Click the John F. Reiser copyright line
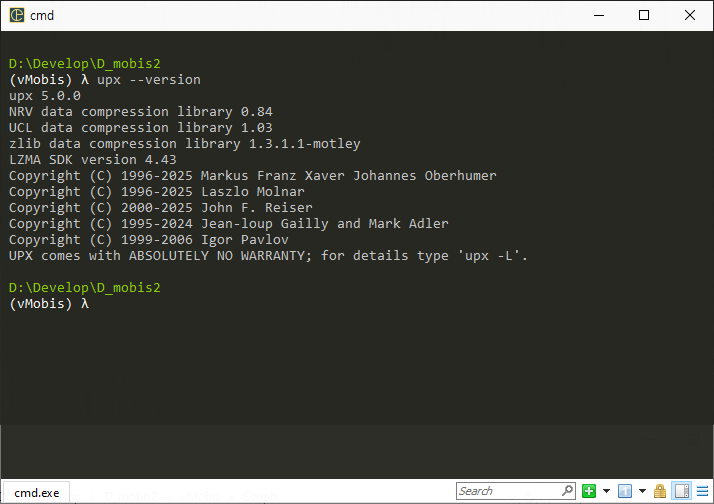714x504 pixels. (161, 208)
